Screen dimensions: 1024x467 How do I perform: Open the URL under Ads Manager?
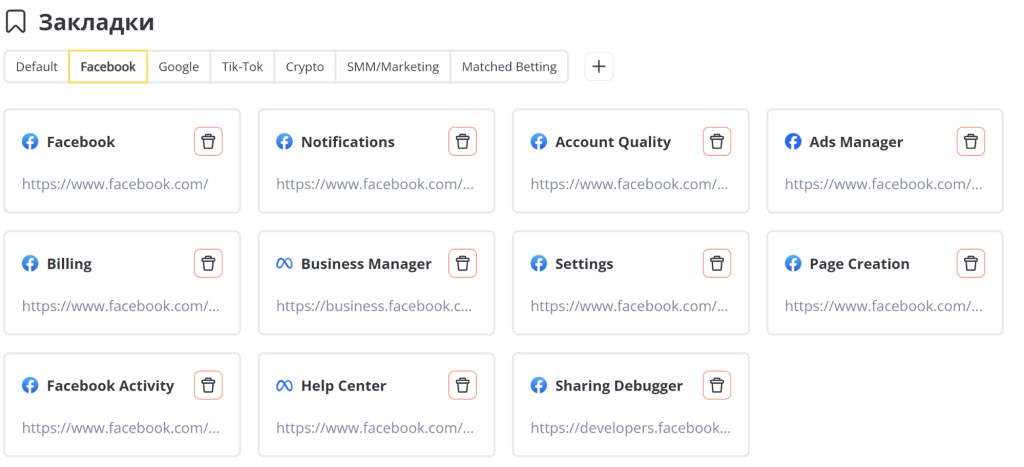pos(883,184)
